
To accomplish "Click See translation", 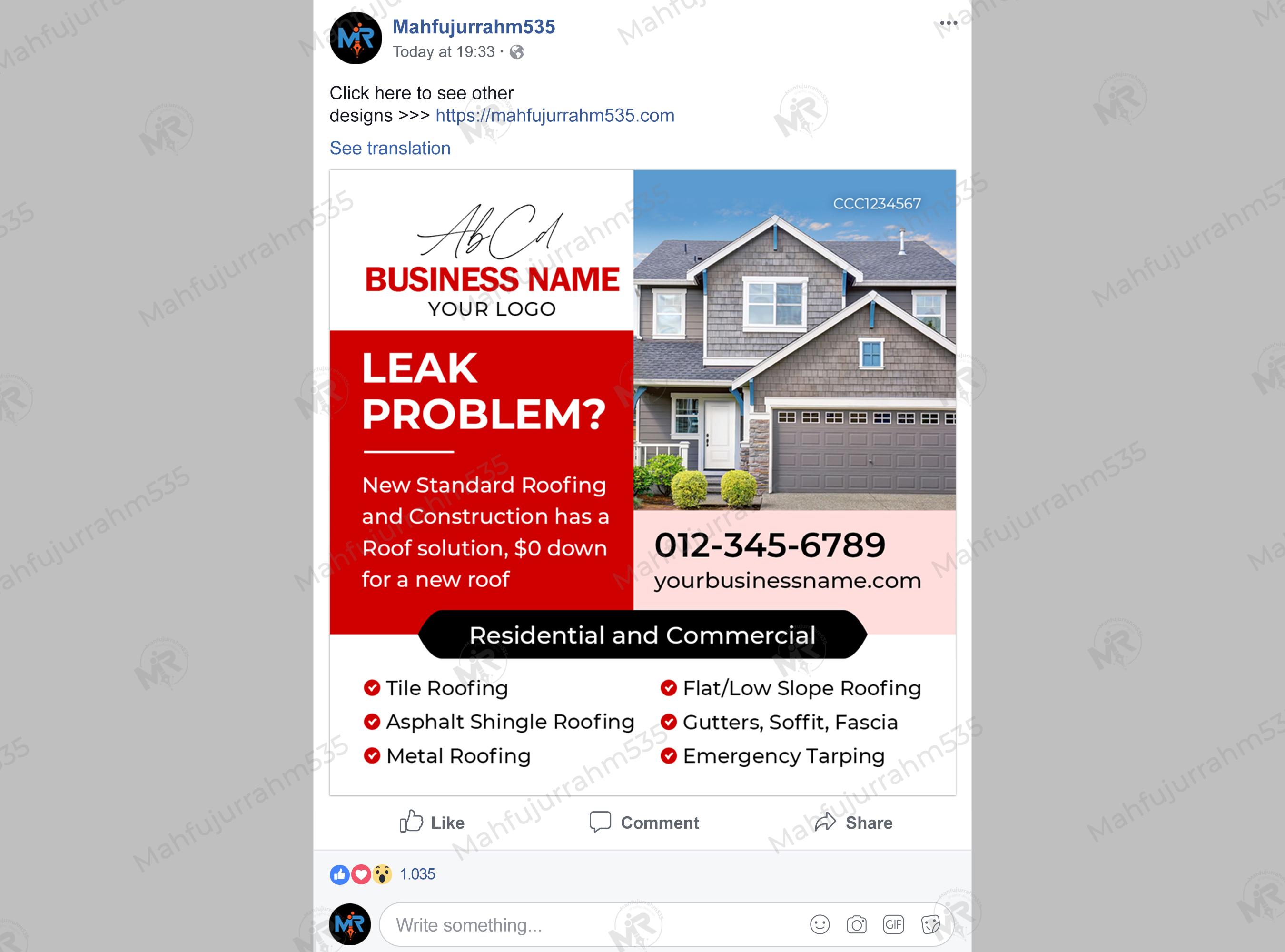I will (x=389, y=148).
